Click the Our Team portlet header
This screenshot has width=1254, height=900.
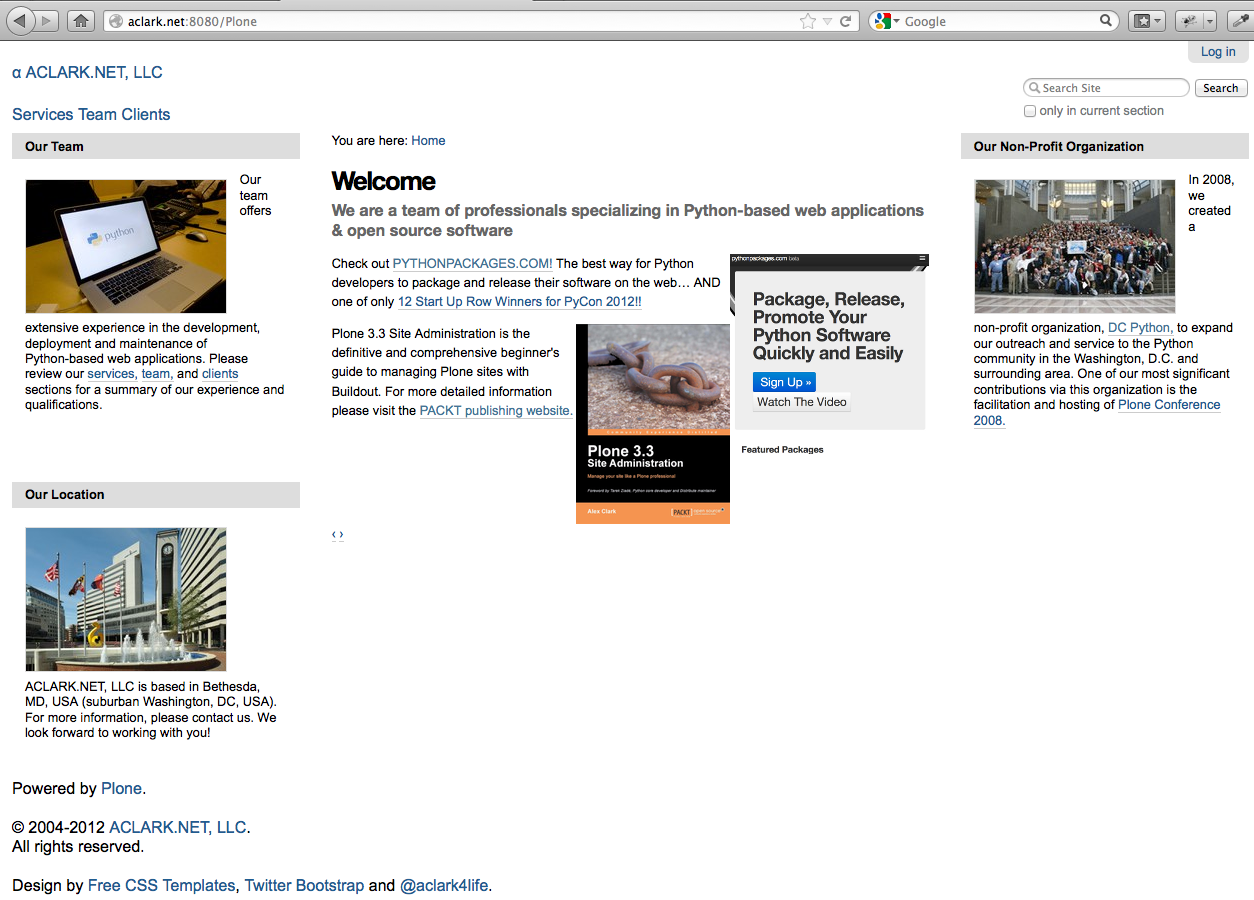tap(156, 146)
